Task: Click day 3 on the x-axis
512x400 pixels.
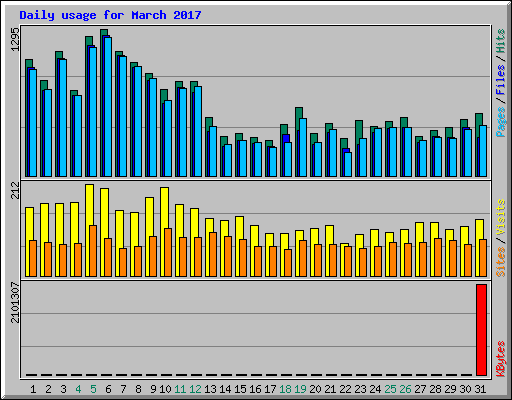Action: point(63,389)
